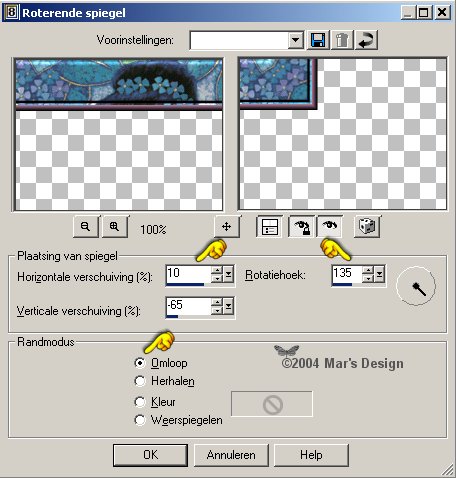Viewport: 456px width, 478px height.
Task: Activate the preview navigate crosshair button
Action: tap(227, 227)
